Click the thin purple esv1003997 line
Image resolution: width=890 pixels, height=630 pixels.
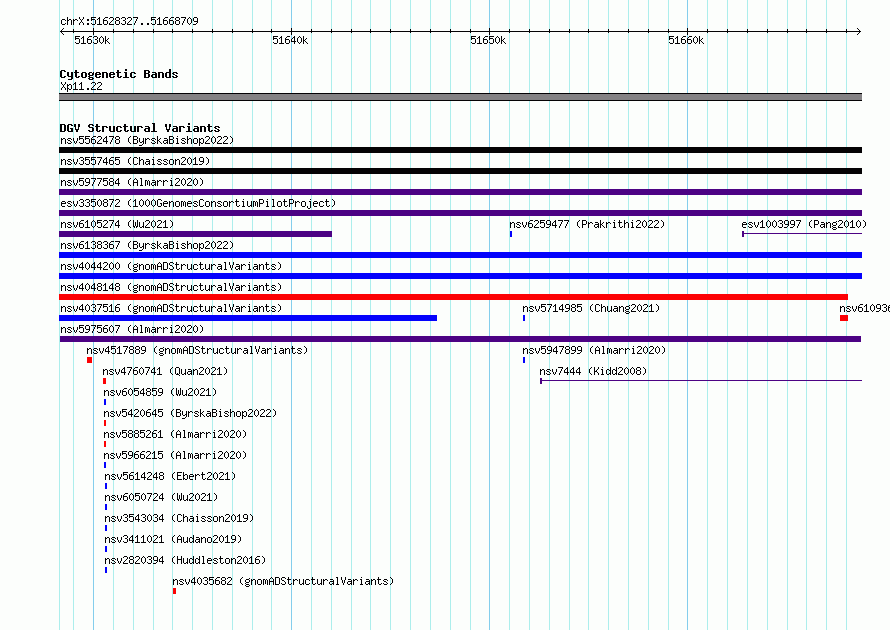802,234
